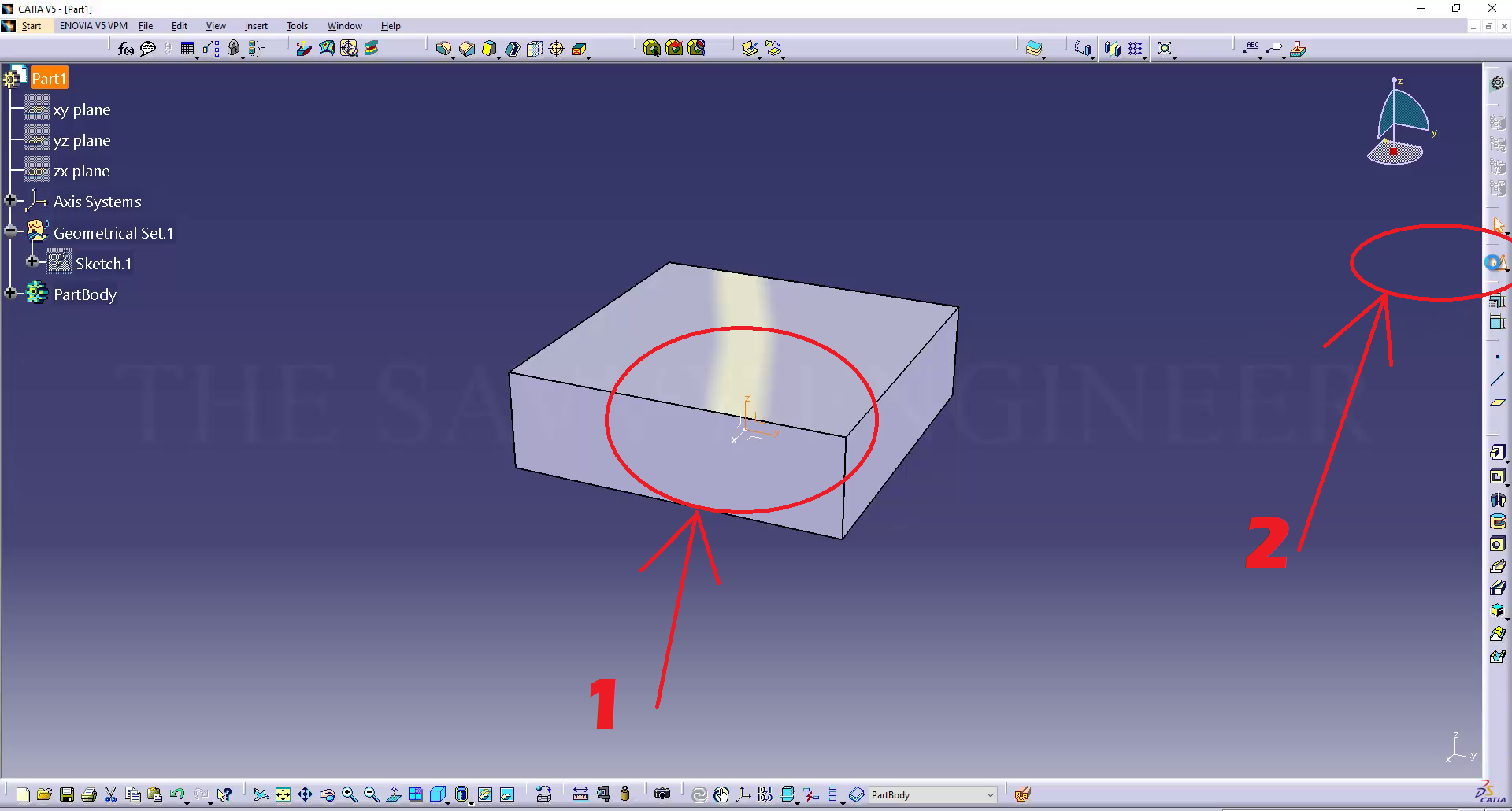1512x811 pixels.
Task: Open the Formula f(x) tool
Action: 125,49
